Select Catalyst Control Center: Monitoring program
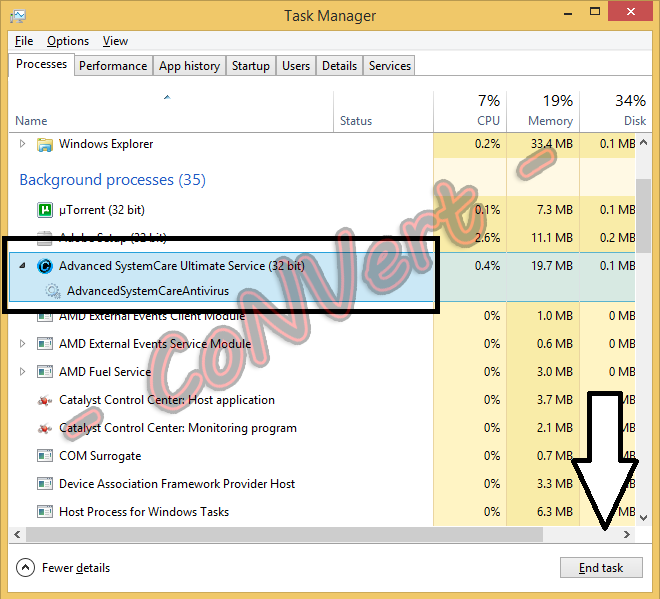This screenshot has width=660, height=599. [x=322, y=428]
